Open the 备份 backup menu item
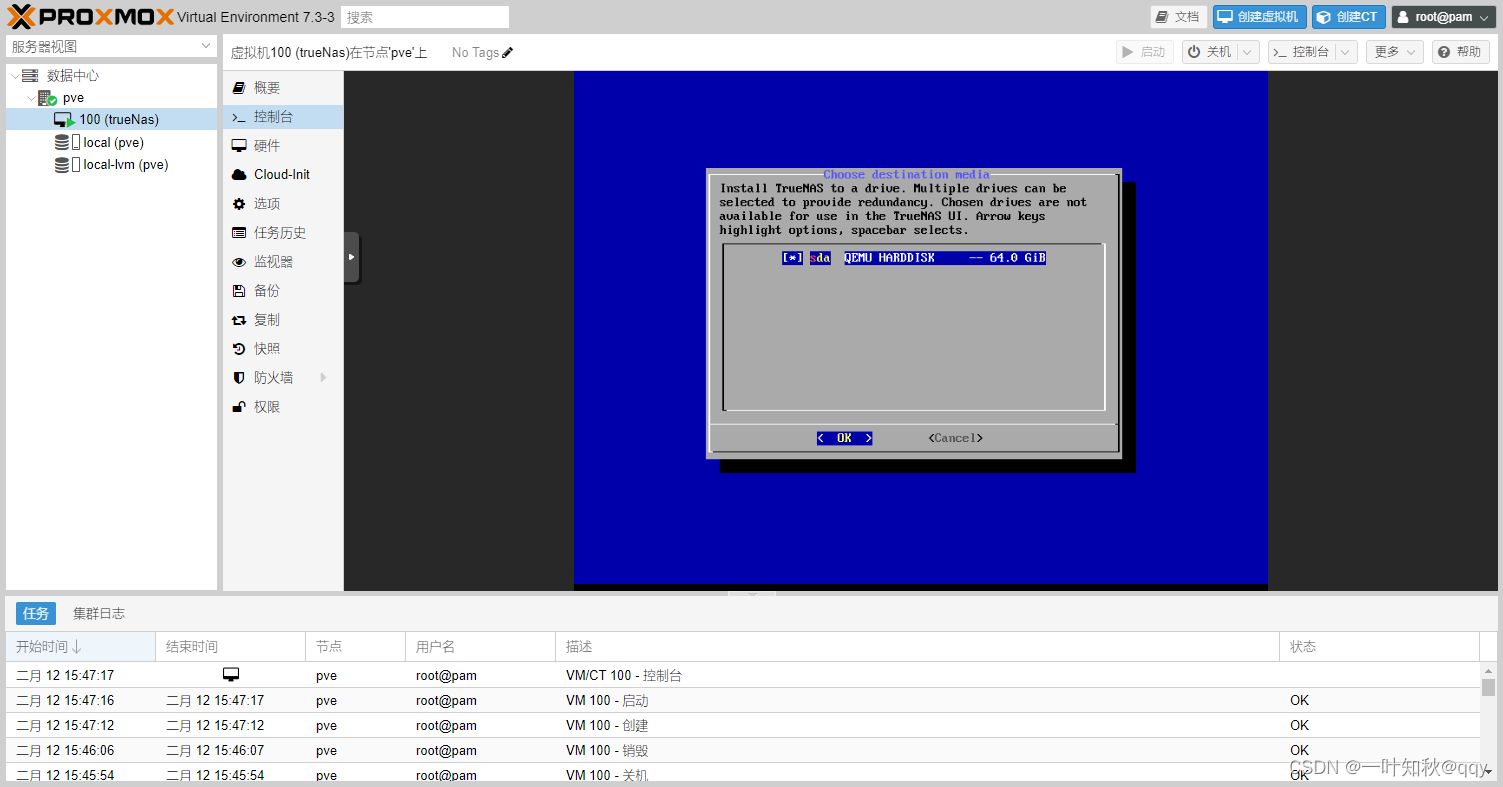Image resolution: width=1503 pixels, height=787 pixels. pos(283,290)
